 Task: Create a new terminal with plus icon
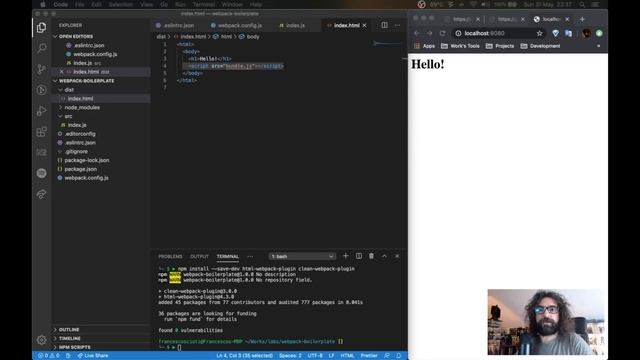345,256
